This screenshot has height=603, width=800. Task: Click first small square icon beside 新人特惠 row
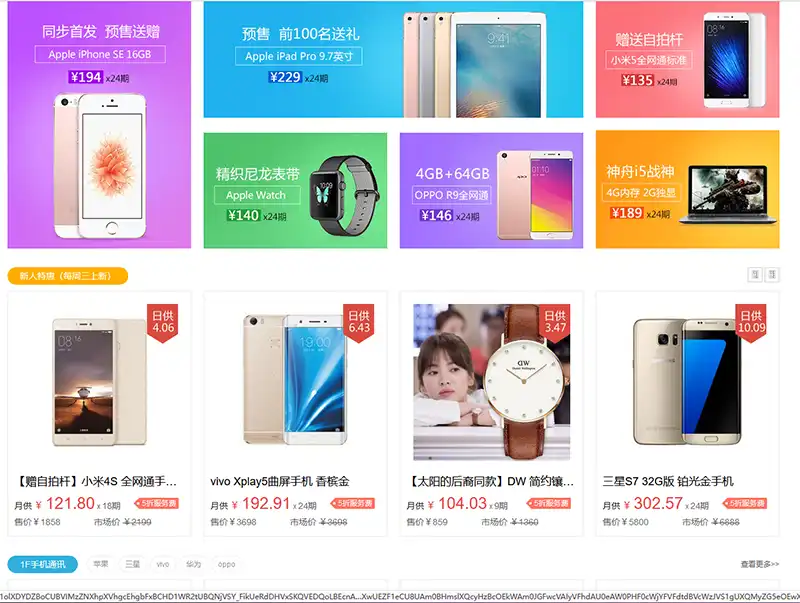[x=755, y=274]
